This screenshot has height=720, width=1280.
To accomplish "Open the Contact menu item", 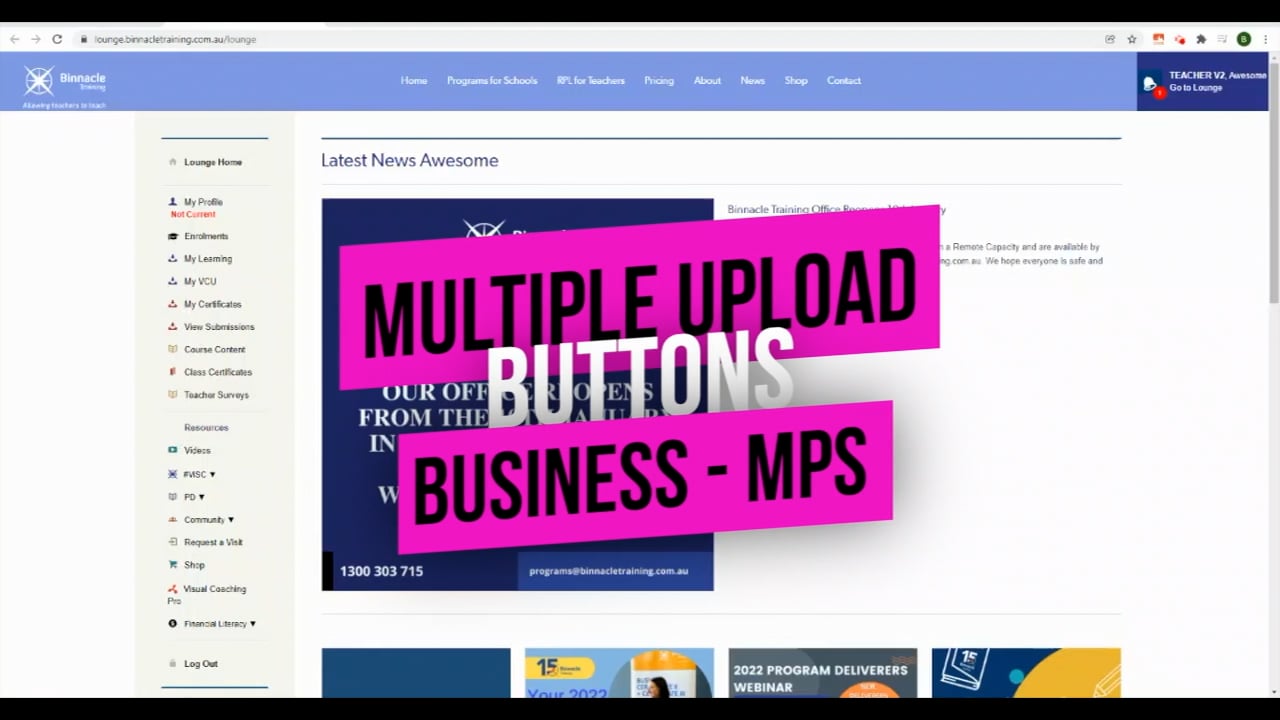I will [x=844, y=81].
